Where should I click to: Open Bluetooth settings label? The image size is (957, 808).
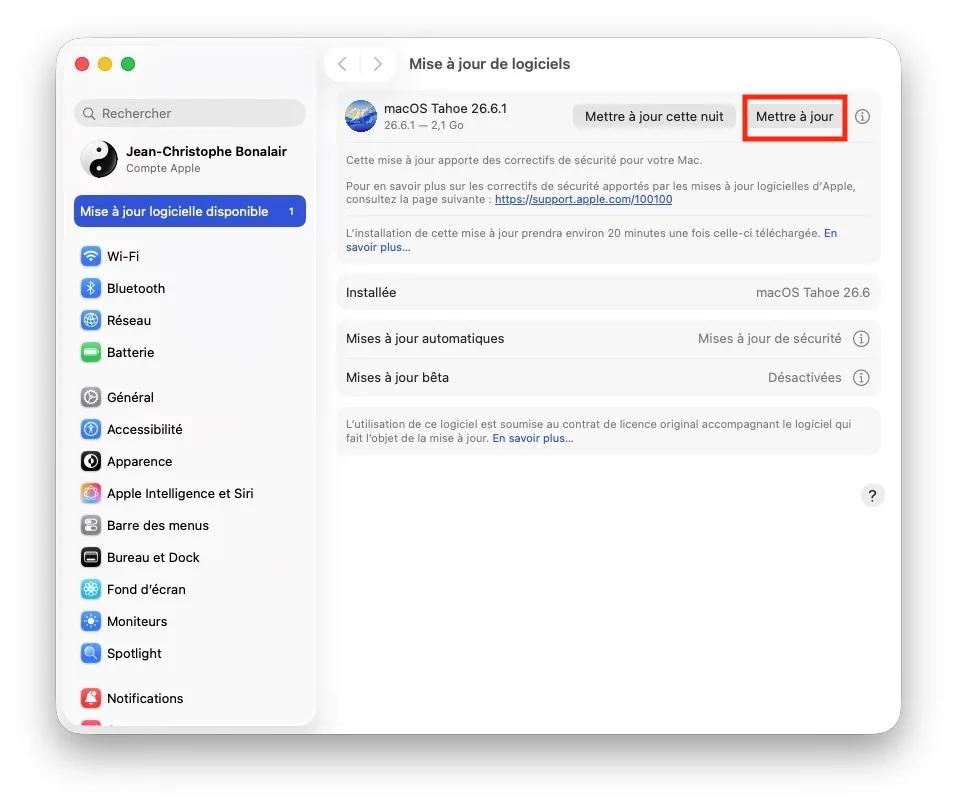coord(136,289)
